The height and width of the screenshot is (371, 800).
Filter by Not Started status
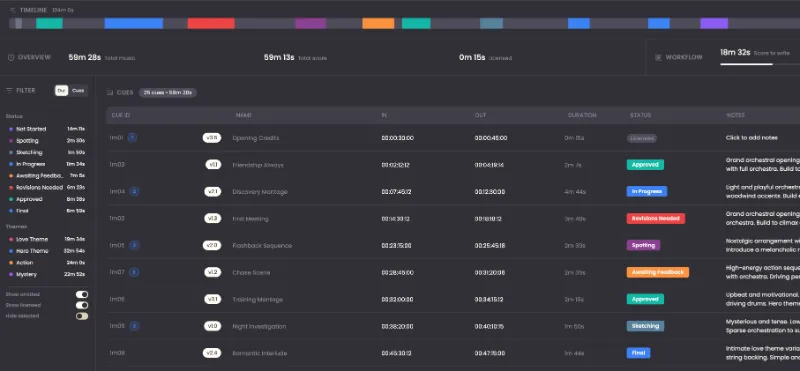click(x=46, y=129)
